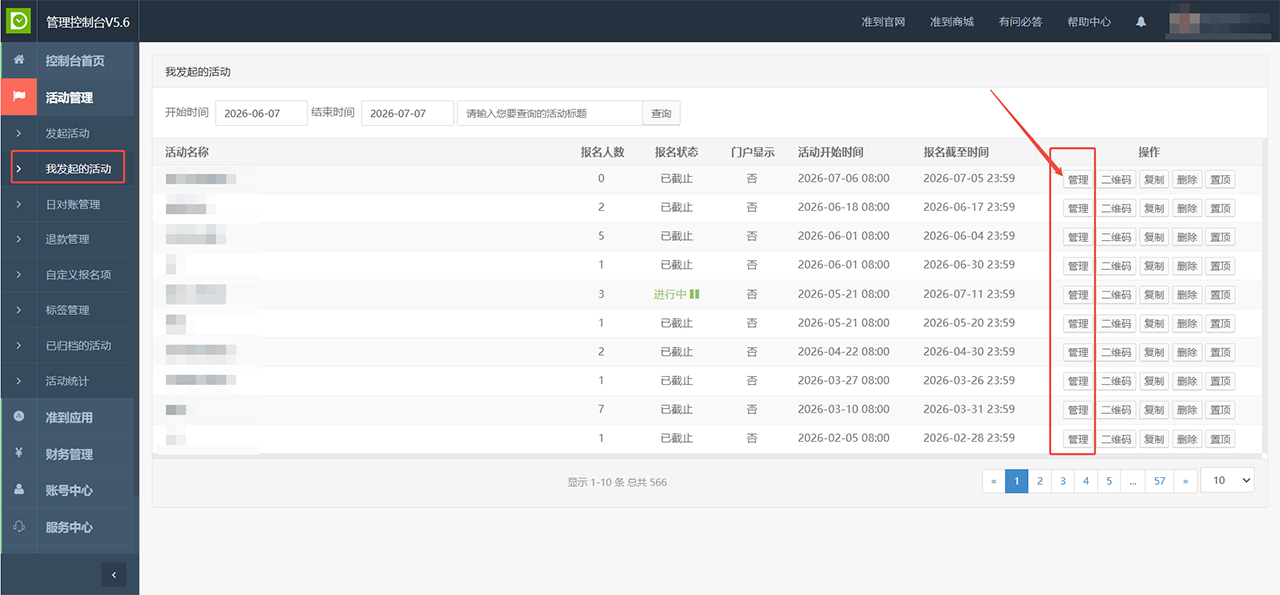
Task: Click the 开始时间 date field
Action: coord(261,113)
